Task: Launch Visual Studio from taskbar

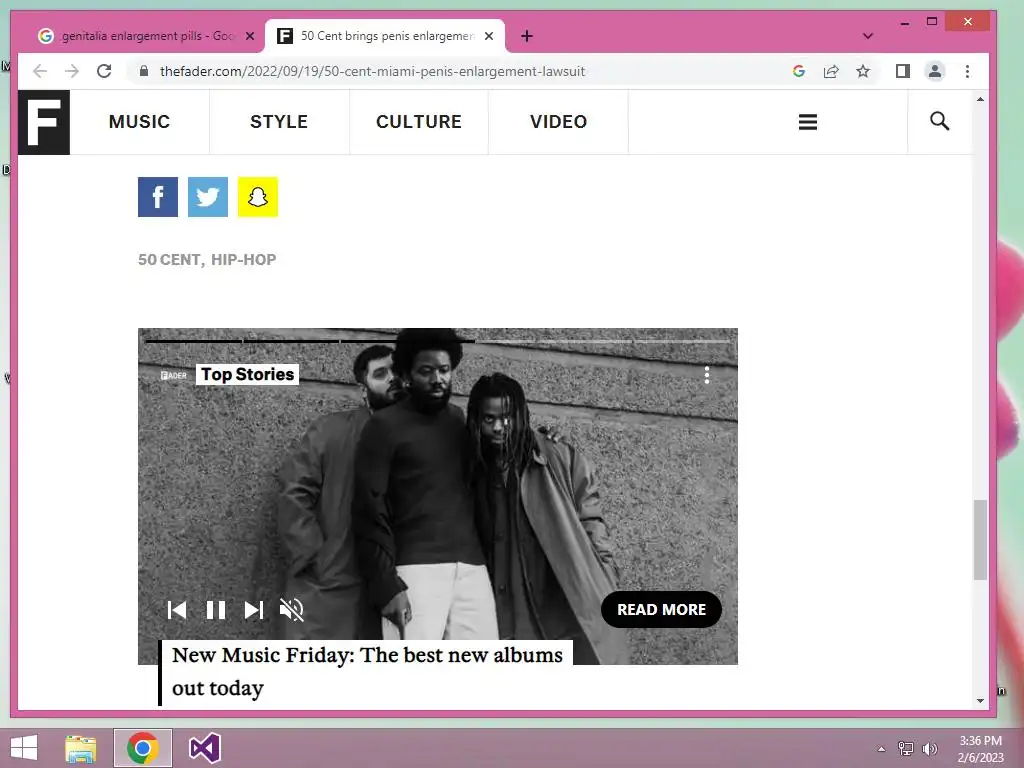Action: (204, 748)
